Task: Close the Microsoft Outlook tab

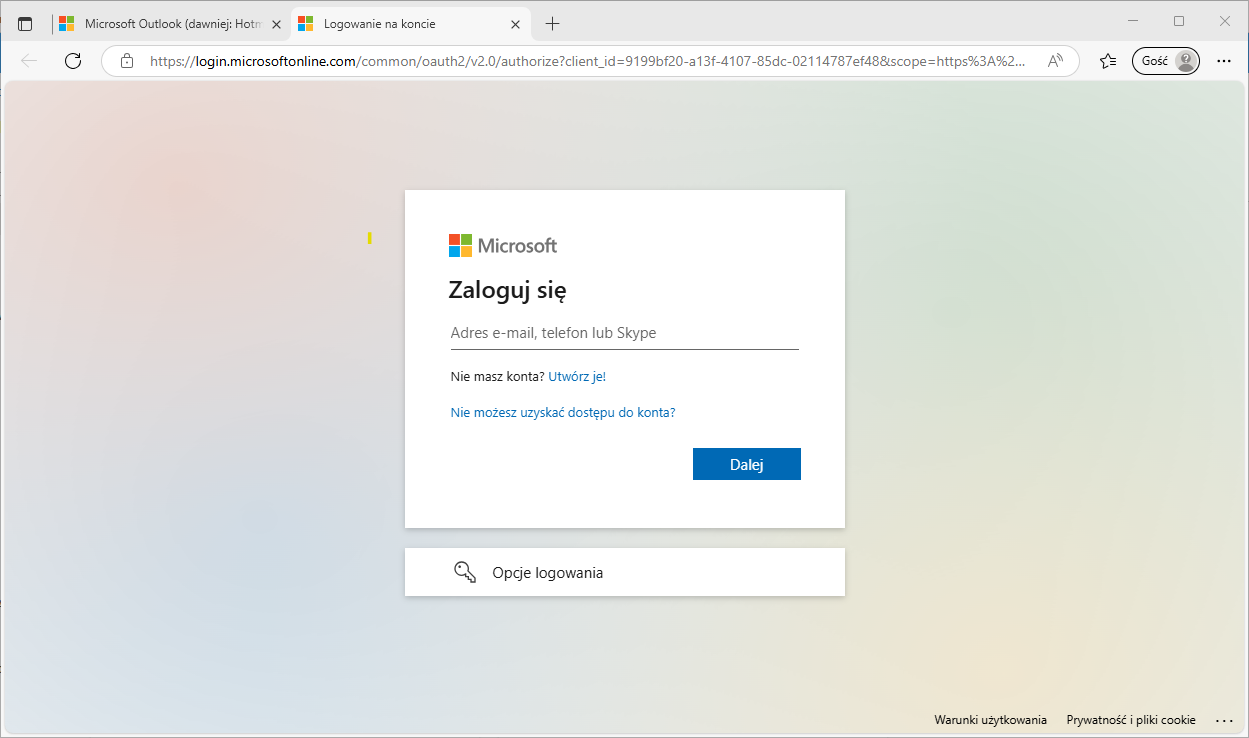Action: click(x=277, y=24)
